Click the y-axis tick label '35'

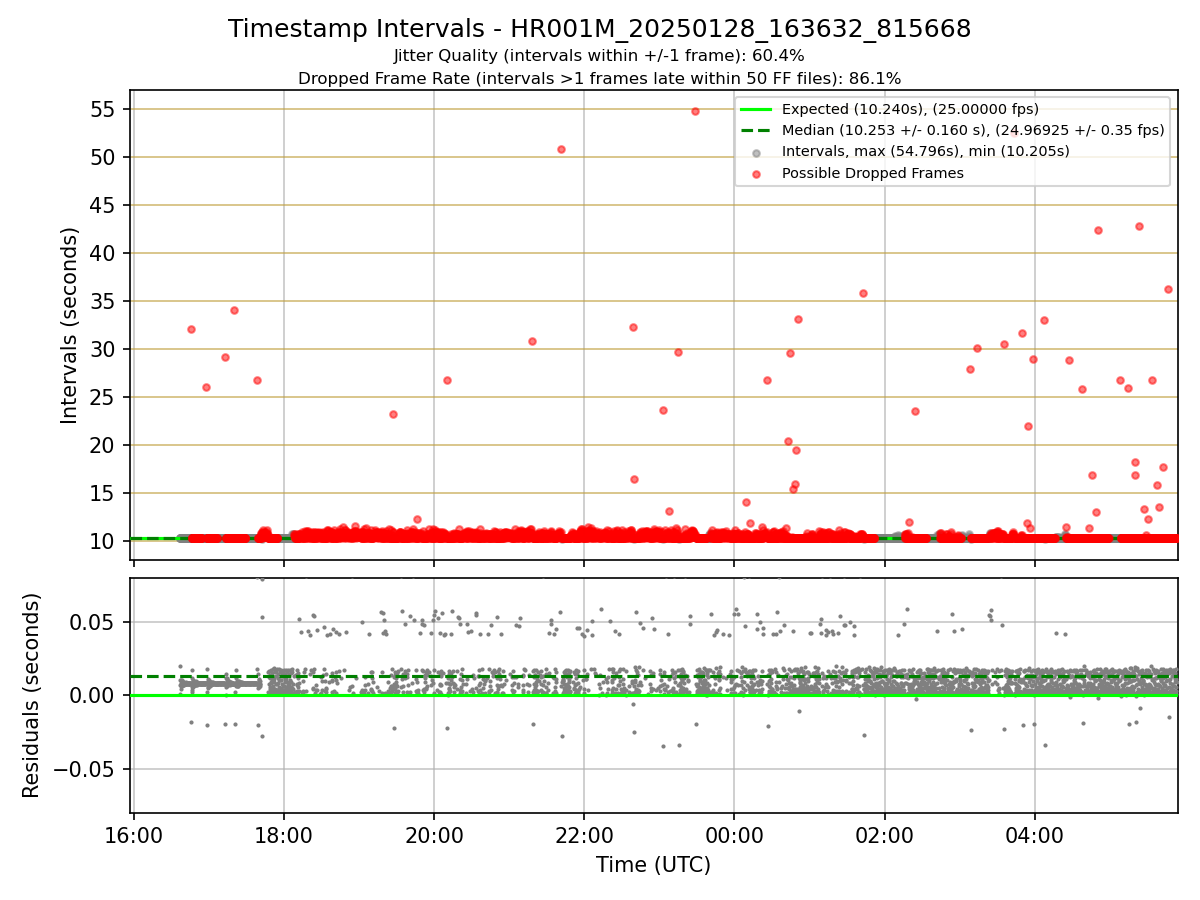[x=103, y=301]
